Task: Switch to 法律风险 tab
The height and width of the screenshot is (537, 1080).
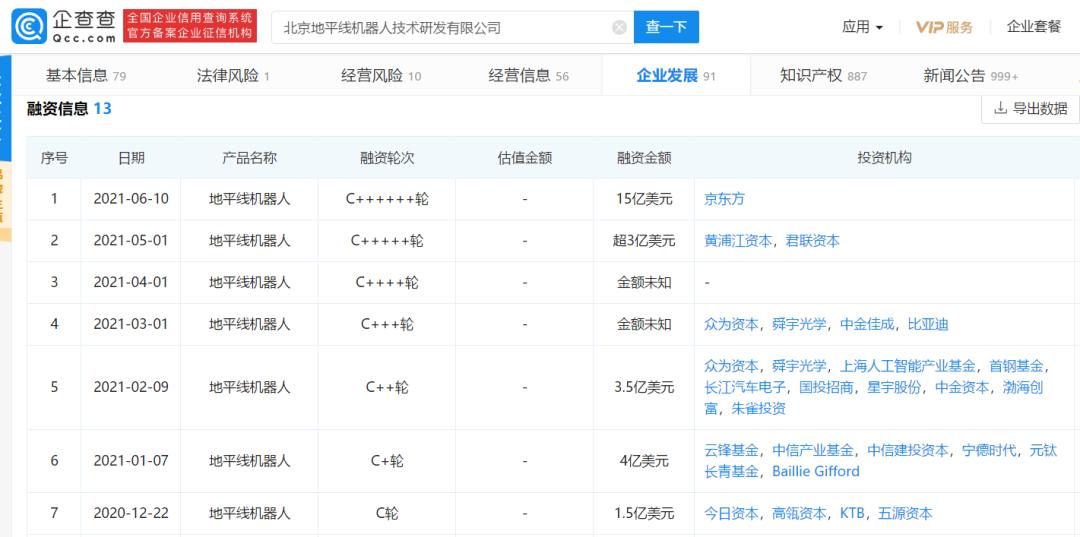Action: 233,76
